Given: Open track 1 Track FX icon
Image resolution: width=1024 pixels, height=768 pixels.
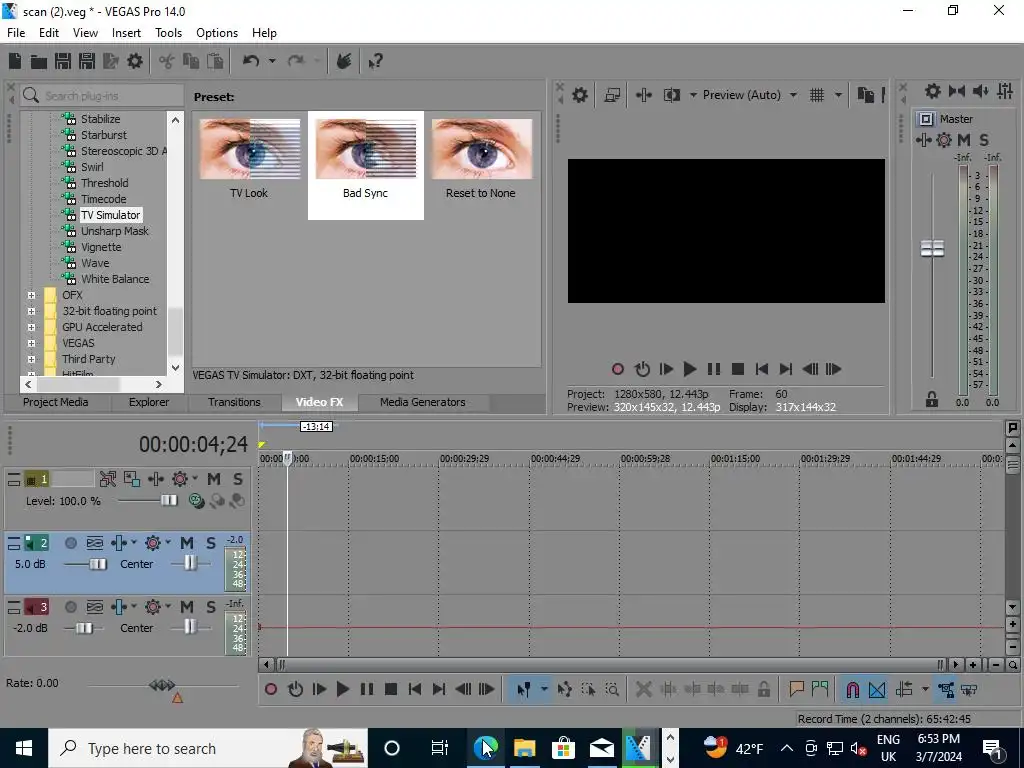Looking at the screenshot, I should [x=155, y=479].
